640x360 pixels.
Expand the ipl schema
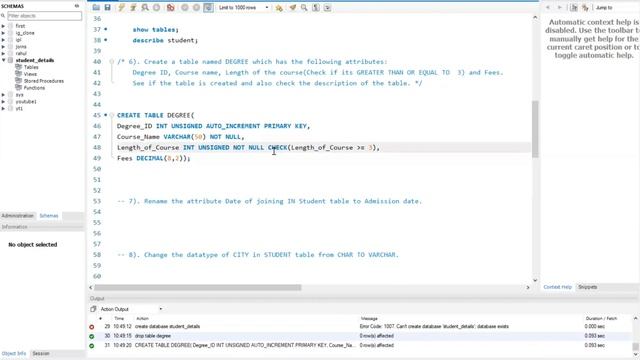(3, 40)
